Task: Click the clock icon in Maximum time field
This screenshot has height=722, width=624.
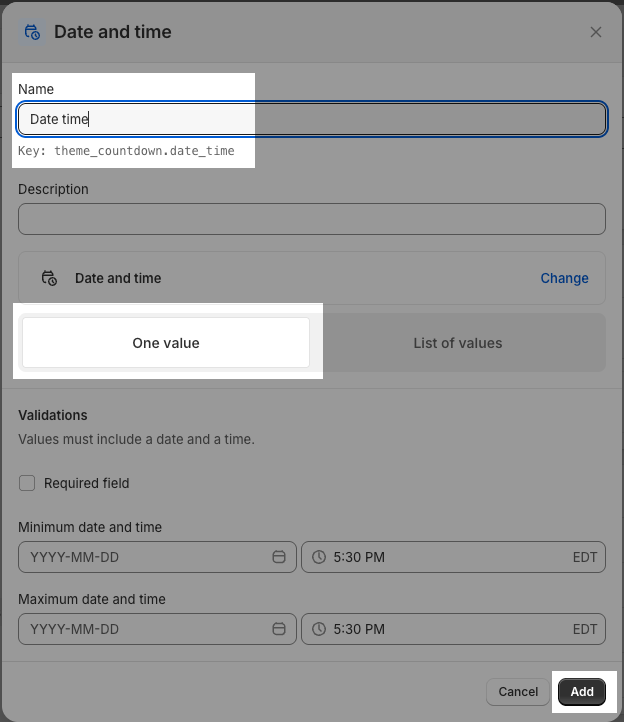Action: (x=319, y=629)
